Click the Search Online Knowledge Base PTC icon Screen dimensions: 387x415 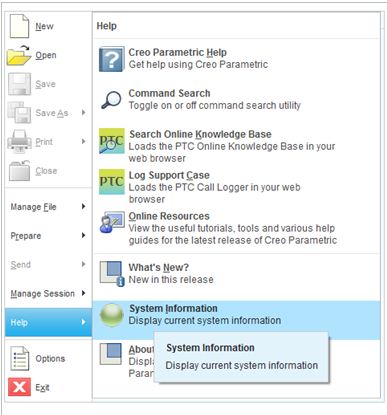point(112,141)
